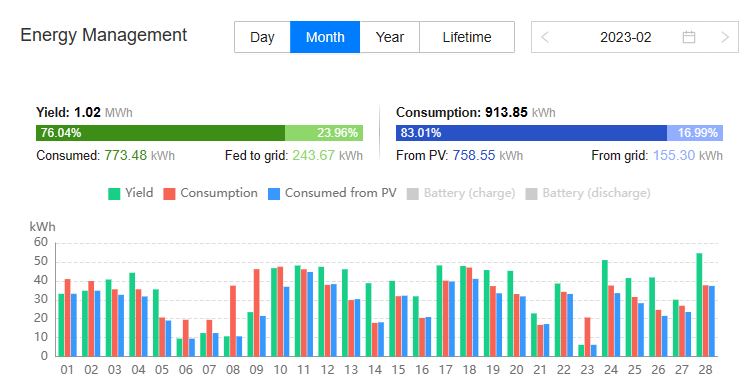The width and height of the screenshot is (751, 377).
Task: Select the green yield bar for day 28
Action: [699, 305]
